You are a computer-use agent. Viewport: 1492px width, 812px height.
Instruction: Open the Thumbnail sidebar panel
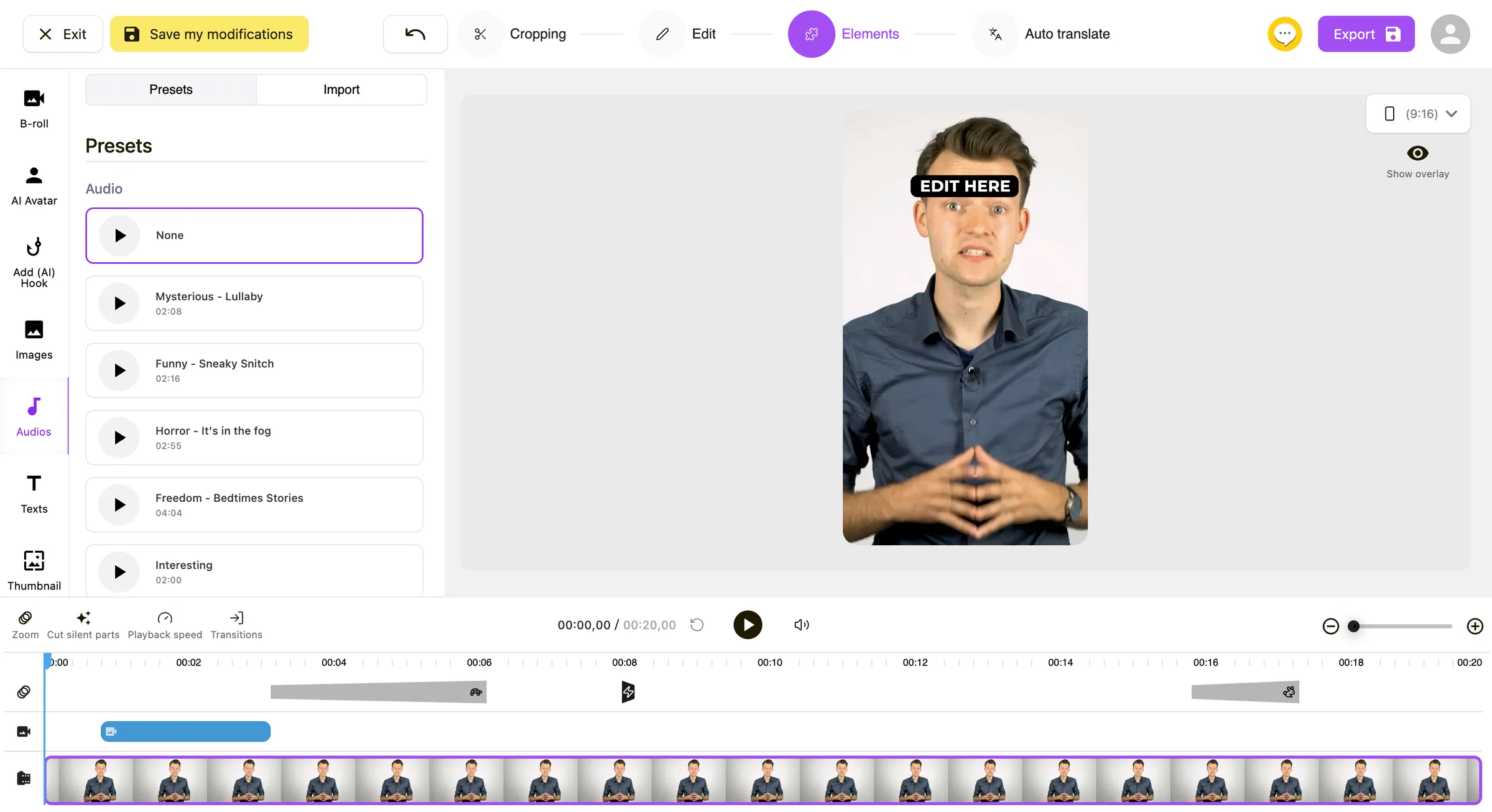coord(34,571)
